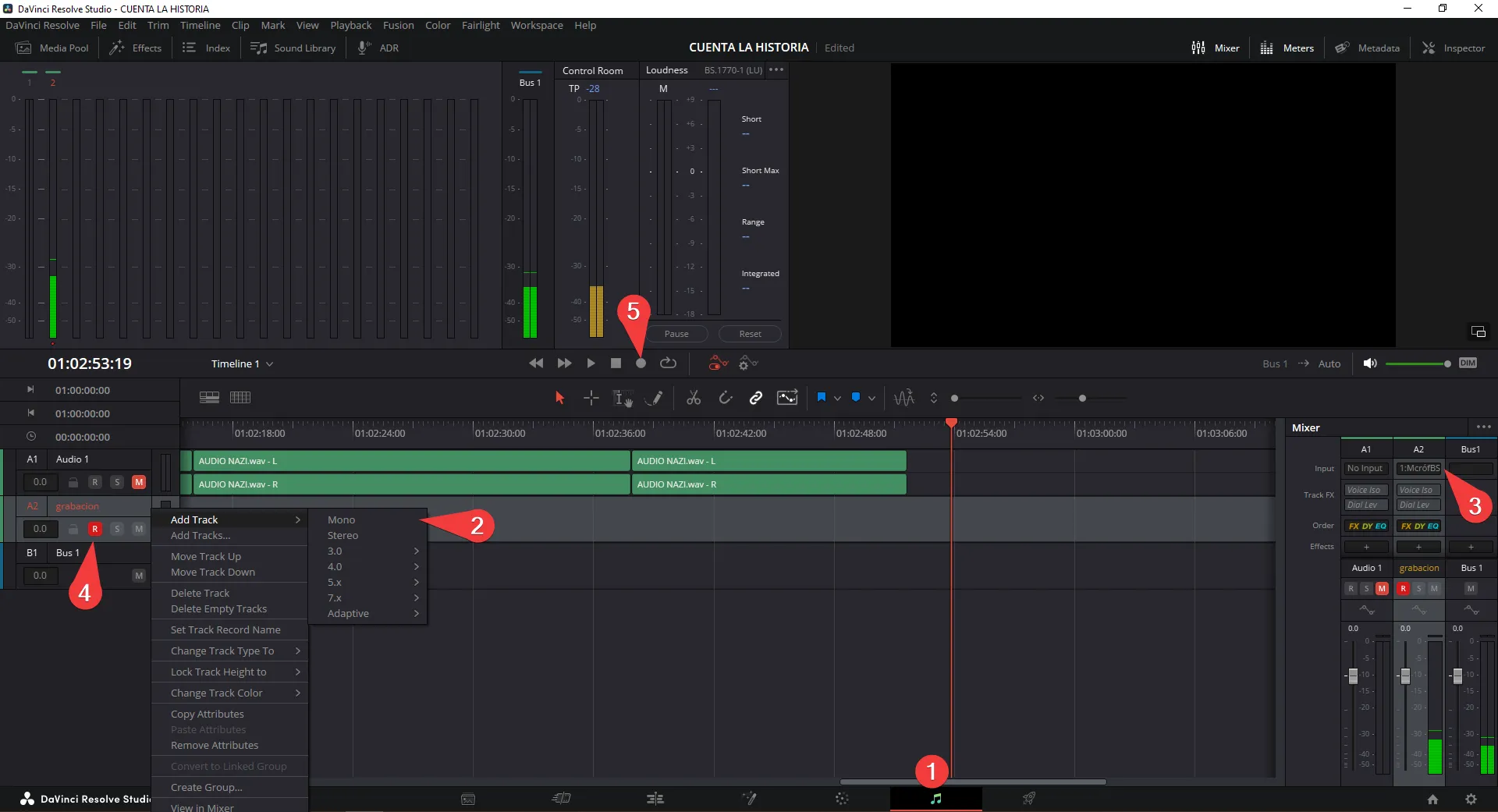Viewport: 1498px width, 812px height.
Task: Mute Bus 1 in track header
Action: coord(139,576)
